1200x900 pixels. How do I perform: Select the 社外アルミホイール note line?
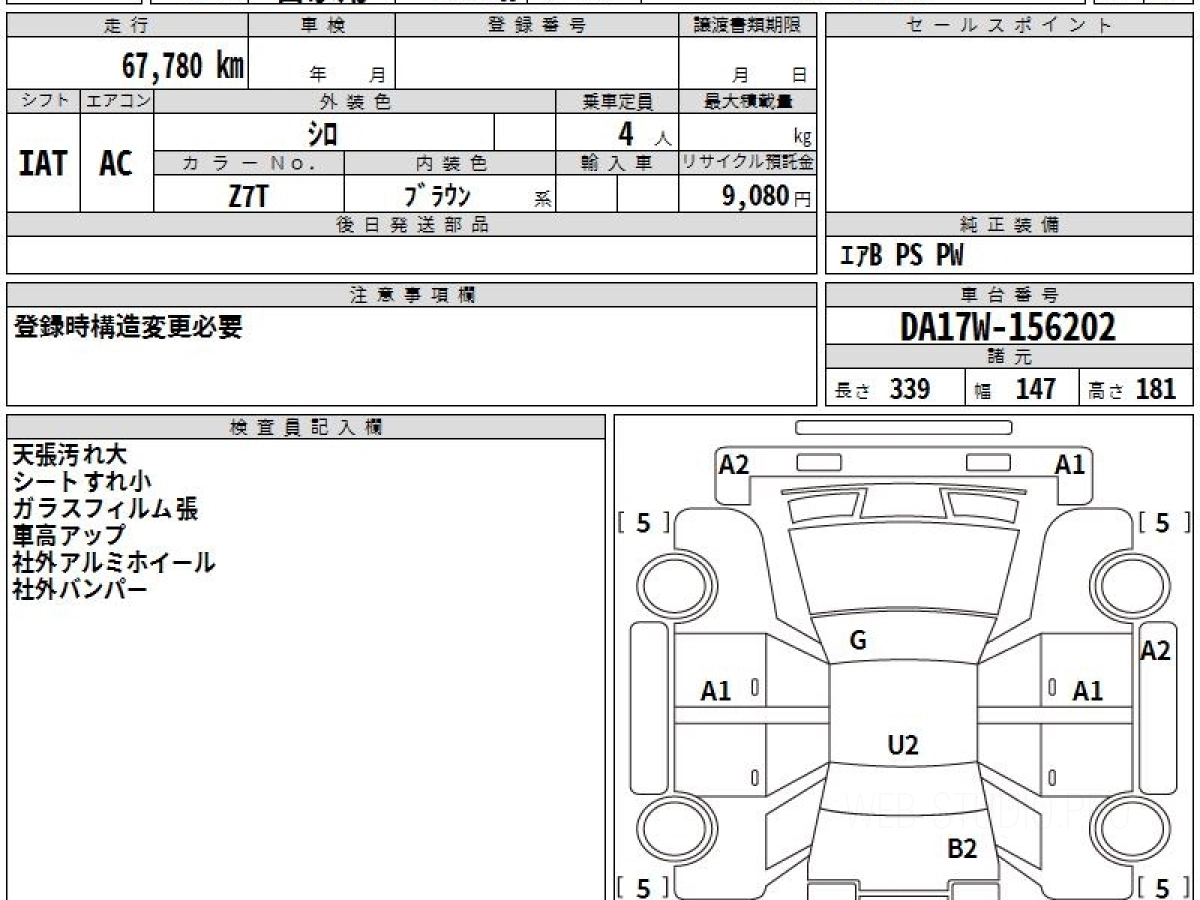pos(113,563)
